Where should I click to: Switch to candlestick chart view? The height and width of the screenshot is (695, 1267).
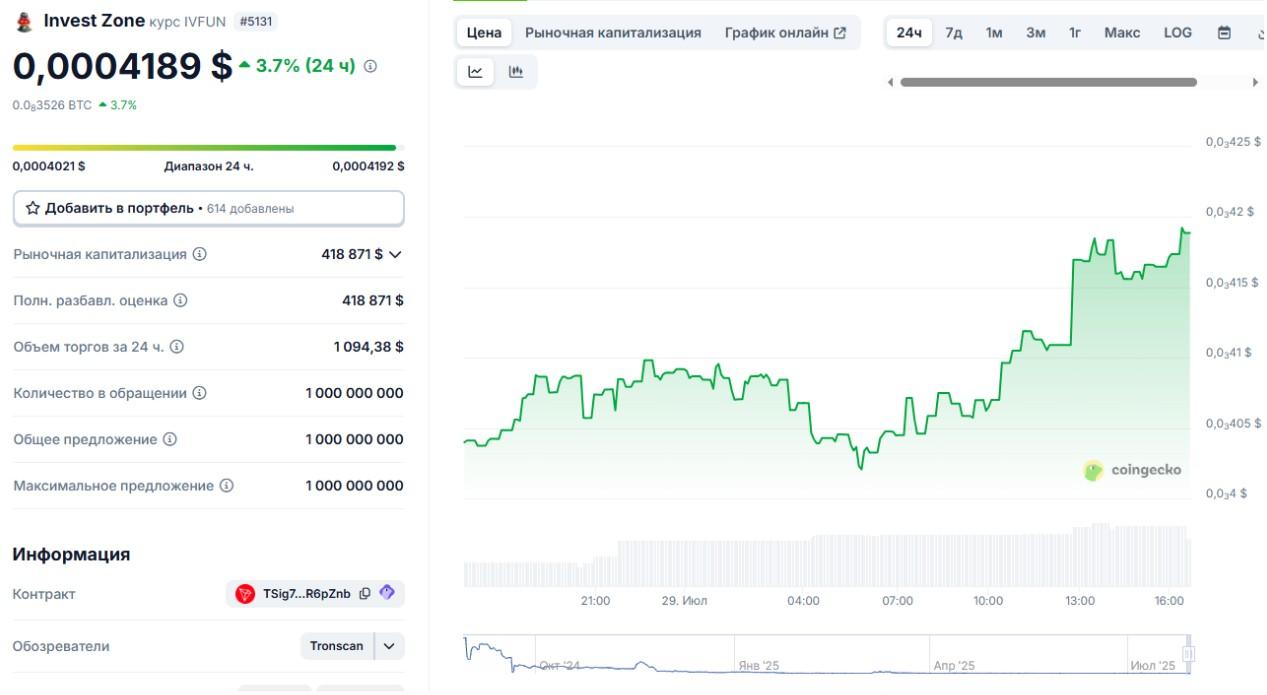tap(516, 72)
